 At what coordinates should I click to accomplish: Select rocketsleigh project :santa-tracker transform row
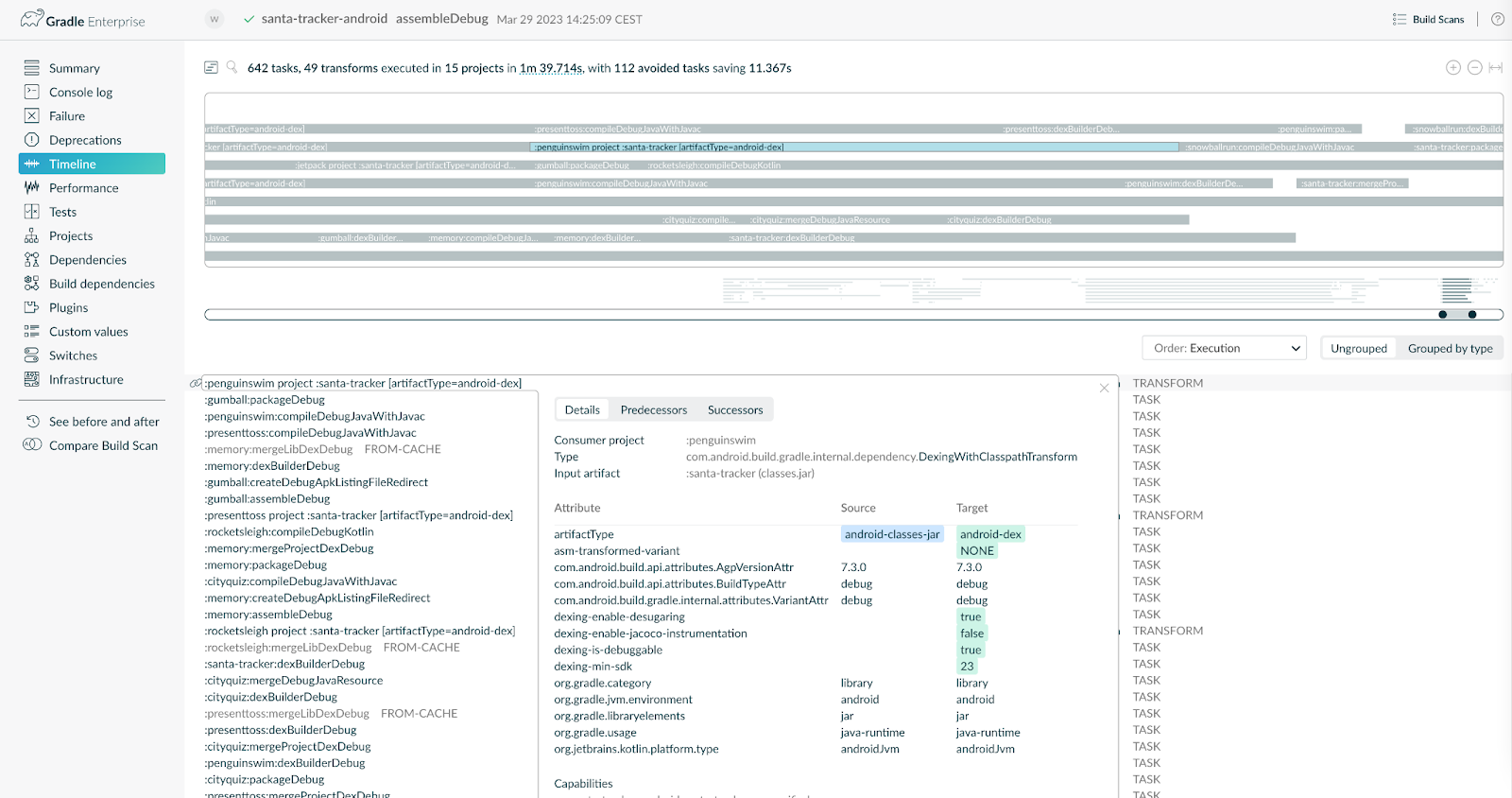(360, 631)
